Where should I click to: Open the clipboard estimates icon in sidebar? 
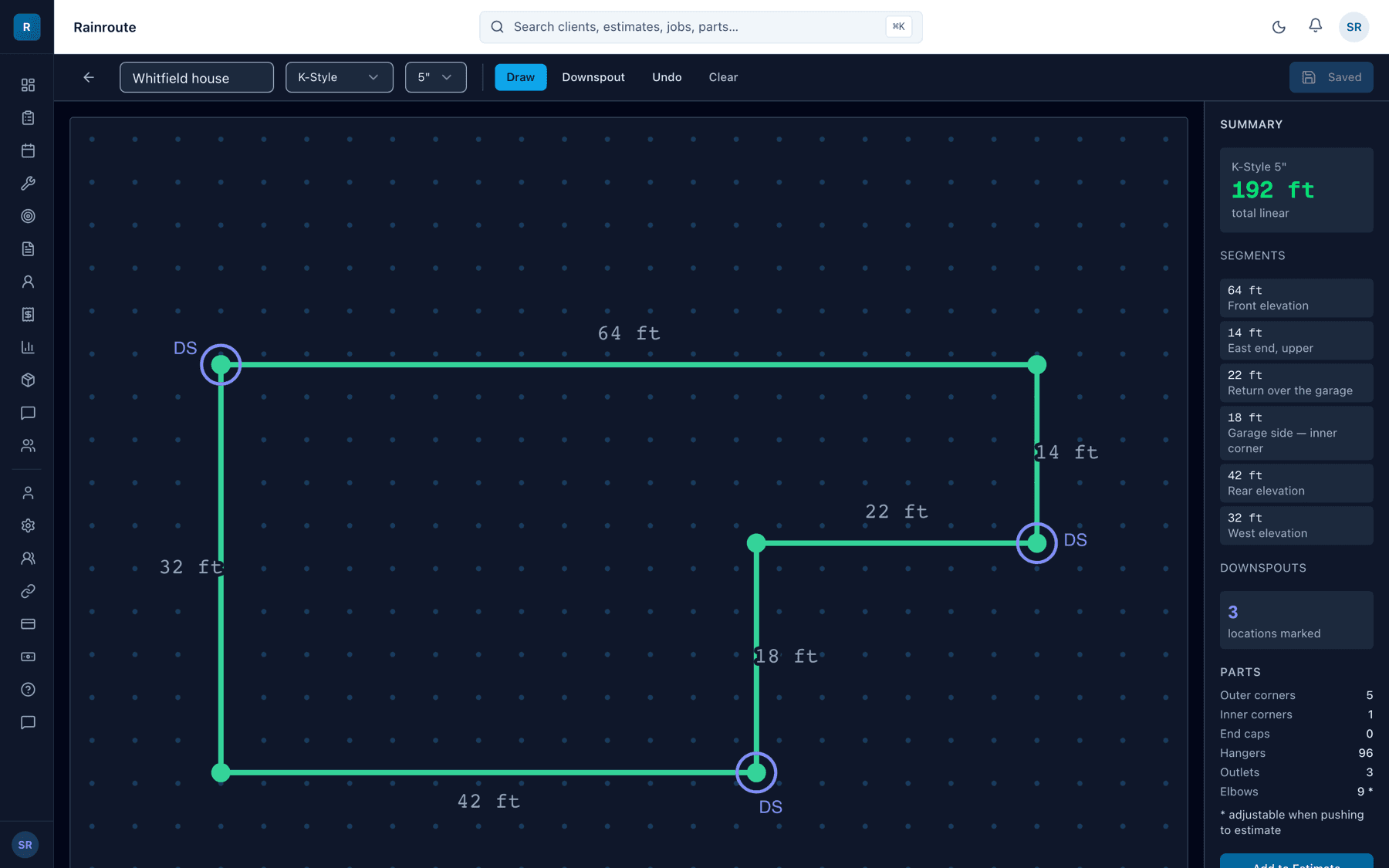28,118
